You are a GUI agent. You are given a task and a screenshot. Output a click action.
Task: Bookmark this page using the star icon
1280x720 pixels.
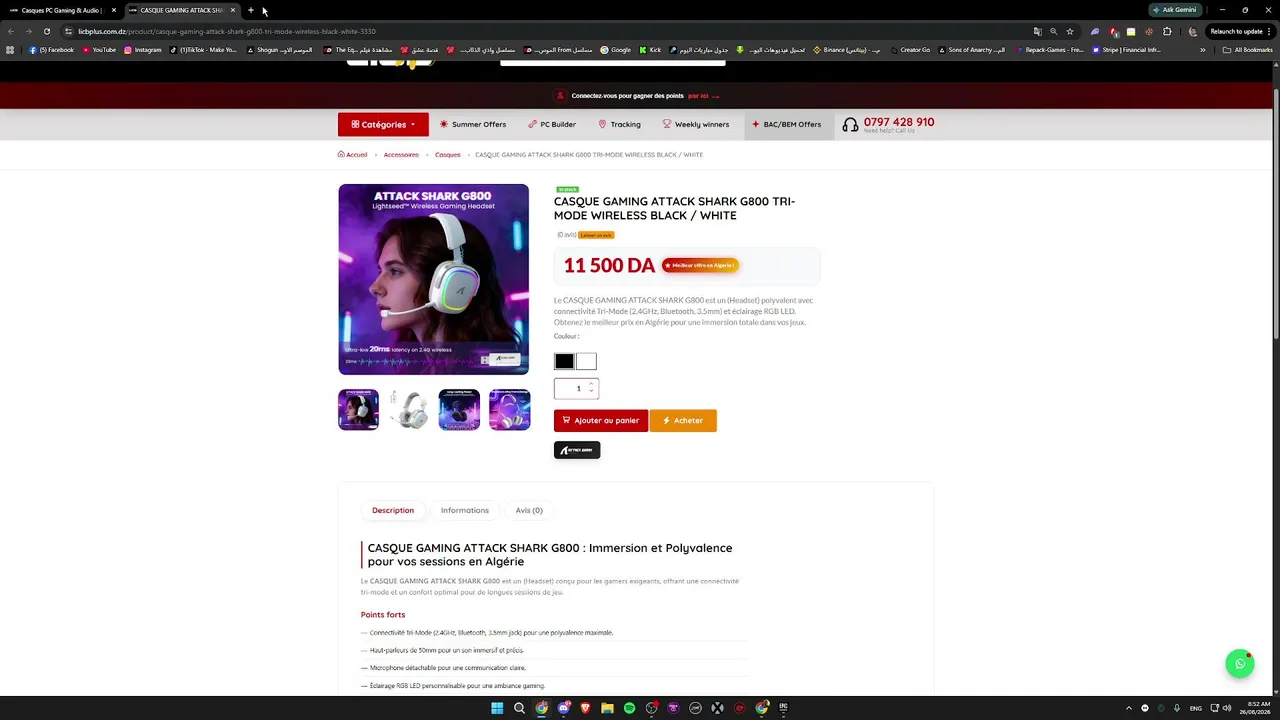tap(1070, 31)
